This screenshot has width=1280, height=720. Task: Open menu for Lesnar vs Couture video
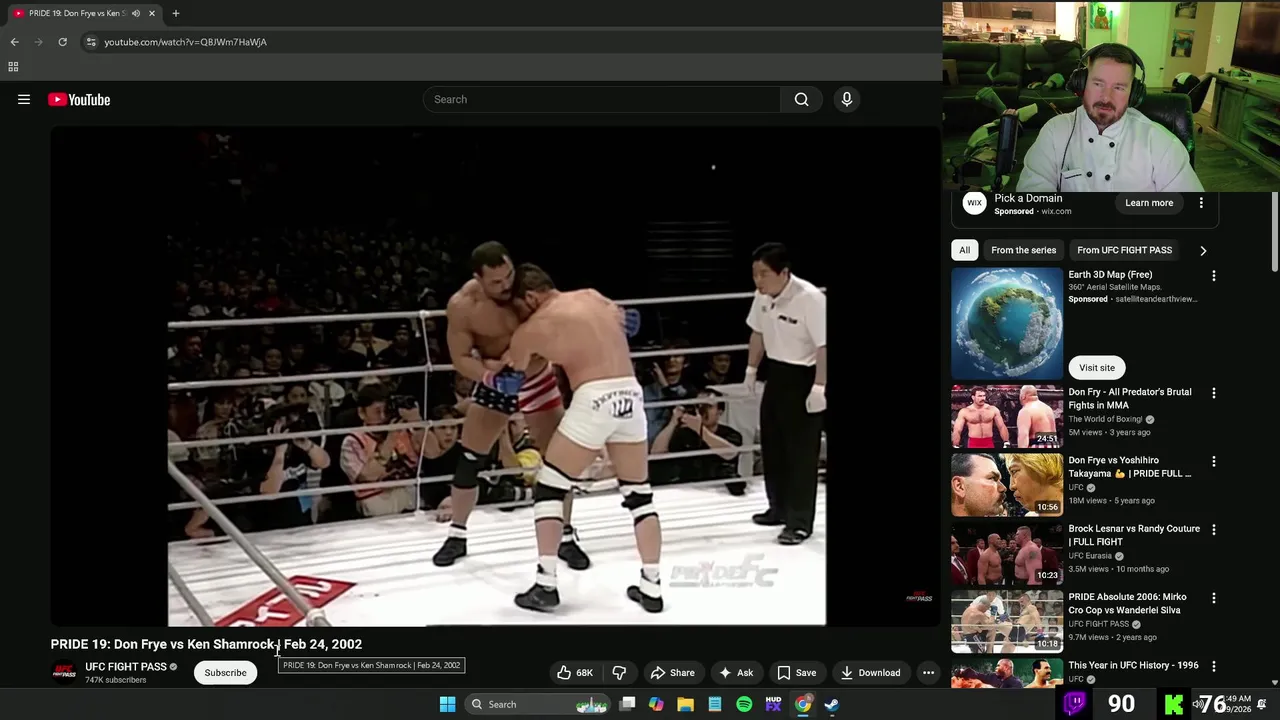click(1213, 530)
